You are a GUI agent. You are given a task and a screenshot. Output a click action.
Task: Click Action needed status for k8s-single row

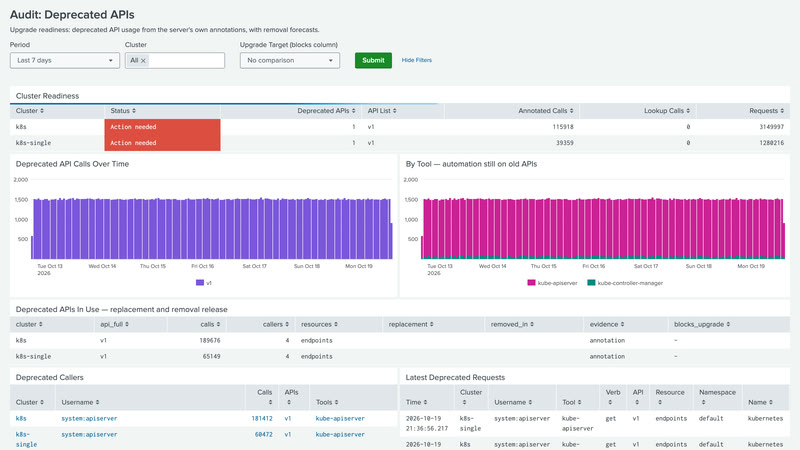(x=162, y=143)
